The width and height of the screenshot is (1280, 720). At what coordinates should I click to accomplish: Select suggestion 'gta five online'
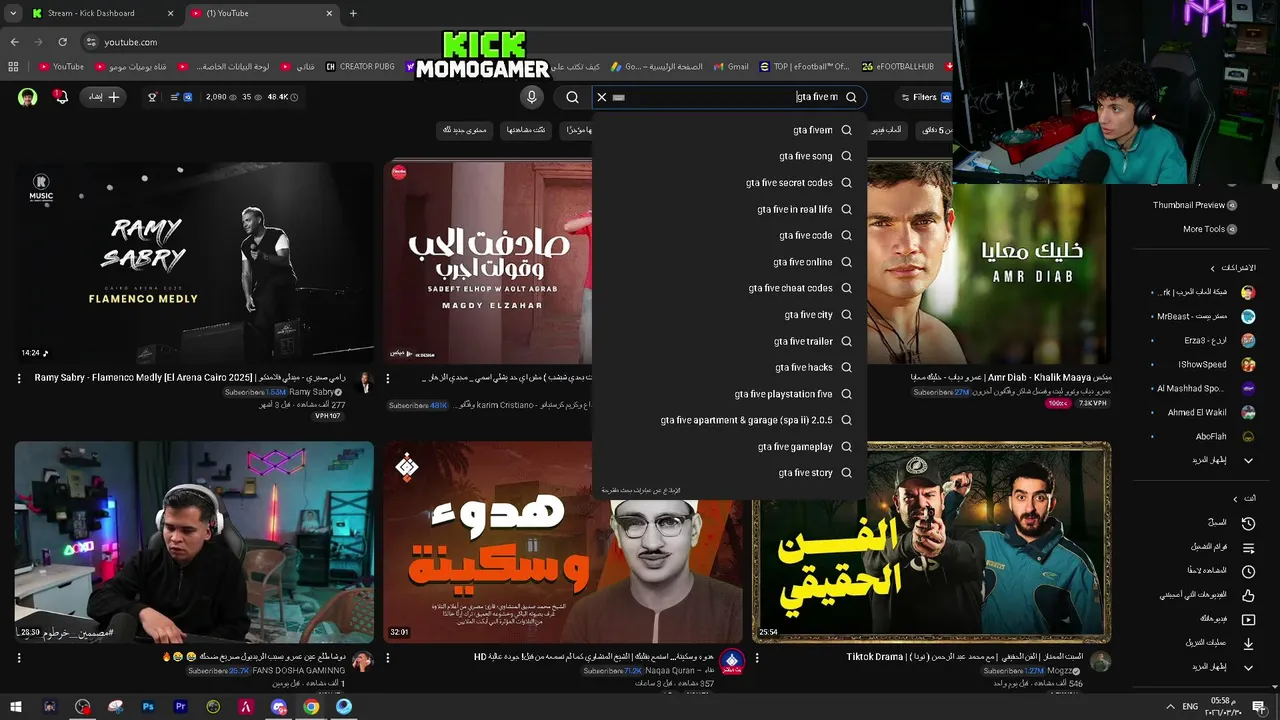coord(728,262)
